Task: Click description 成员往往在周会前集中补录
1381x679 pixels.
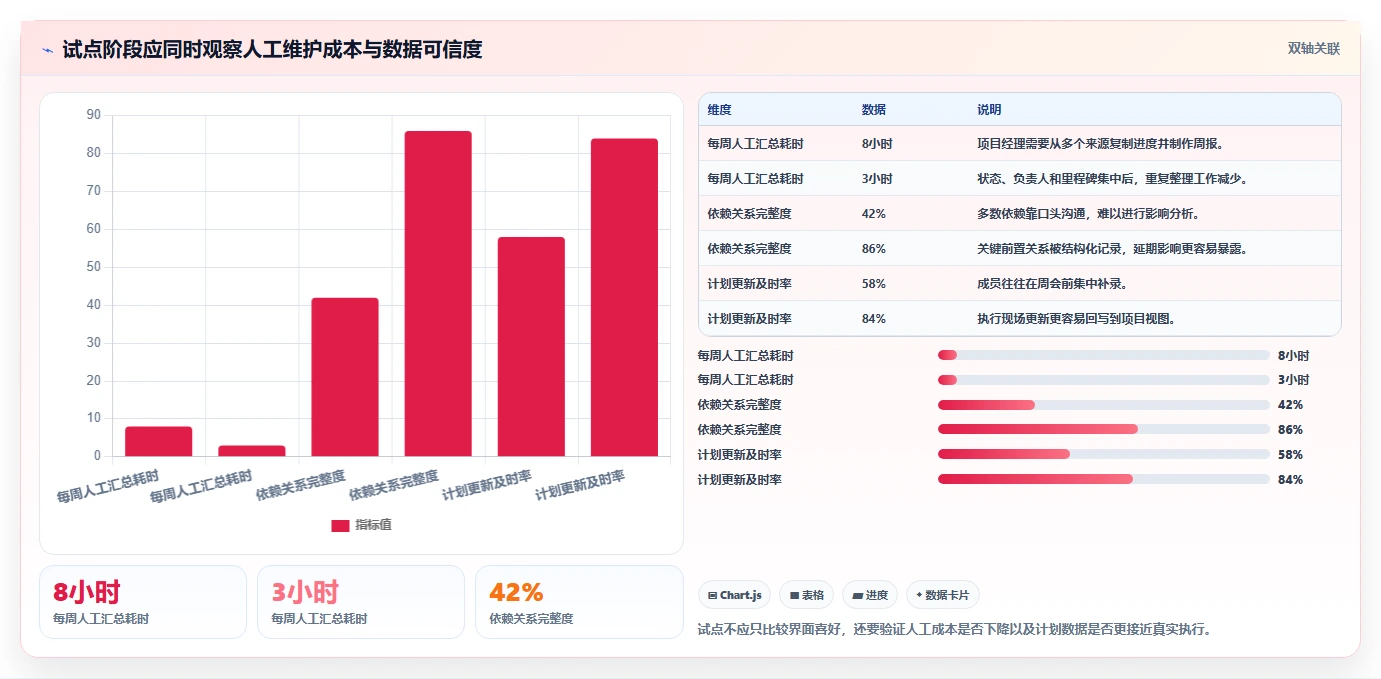Action: [1051, 284]
